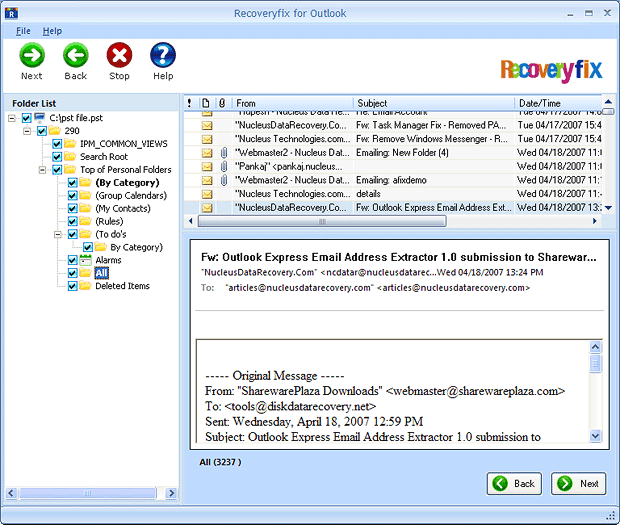This screenshot has height=525, width=620.
Task: Collapse the 290 folder node
Action: [x=27, y=131]
